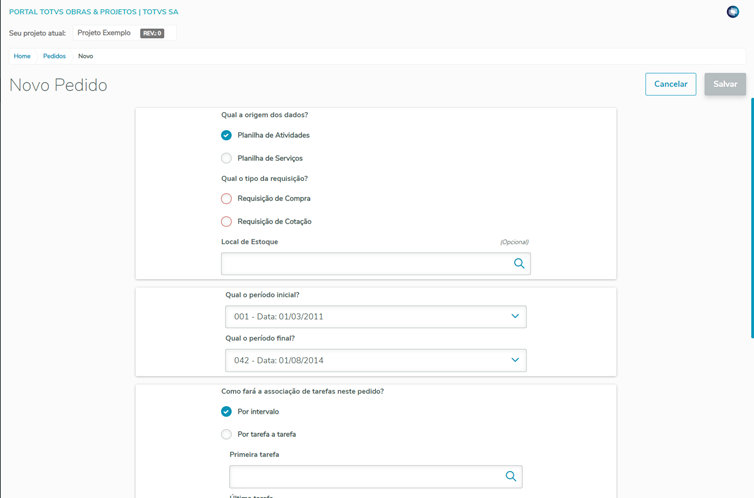Click the user avatar icon in header
This screenshot has width=754, height=498.
click(x=733, y=12)
